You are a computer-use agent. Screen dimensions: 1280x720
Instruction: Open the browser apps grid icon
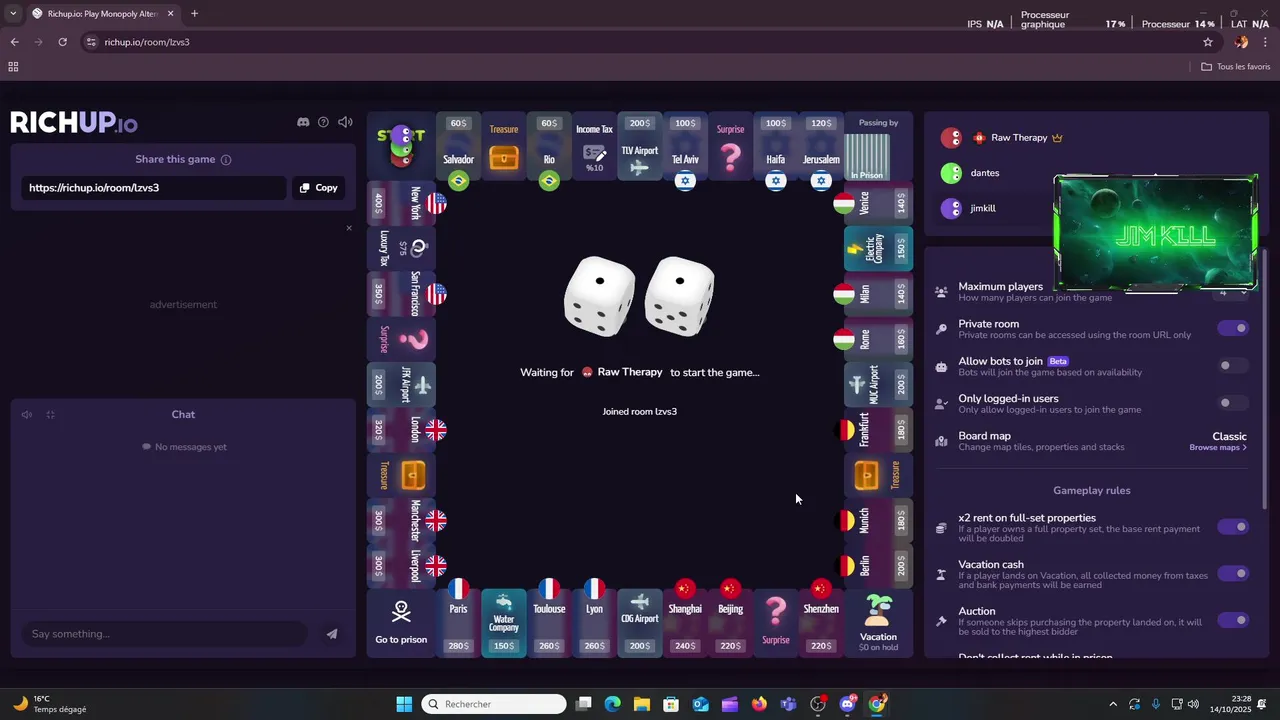(13, 67)
